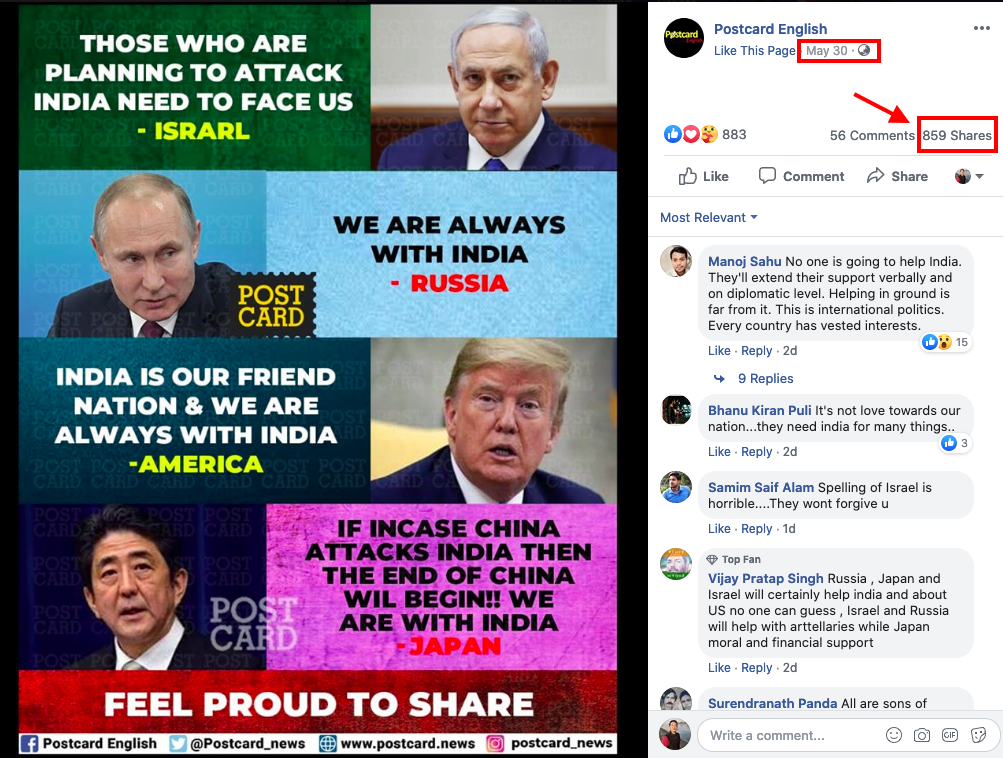Click Like This Page link
Image resolution: width=1003 pixels, height=758 pixels.
754,51
